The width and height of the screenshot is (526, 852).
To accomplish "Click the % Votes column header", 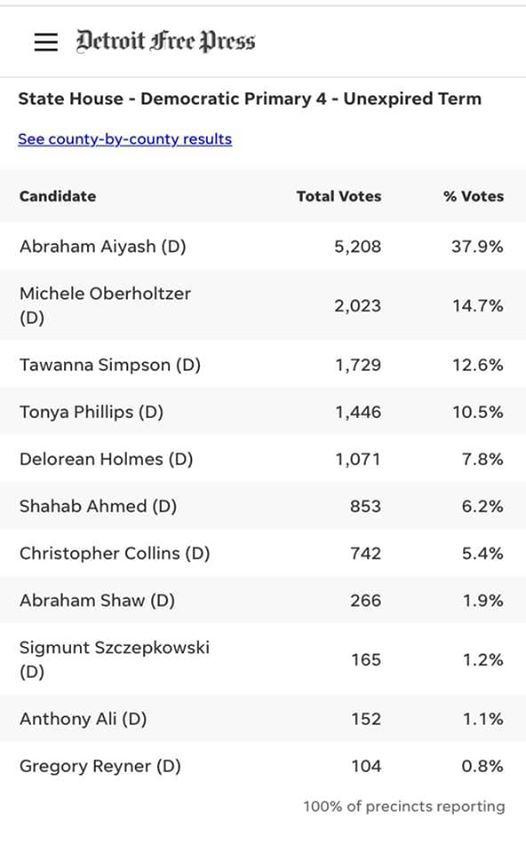I will (473, 196).
